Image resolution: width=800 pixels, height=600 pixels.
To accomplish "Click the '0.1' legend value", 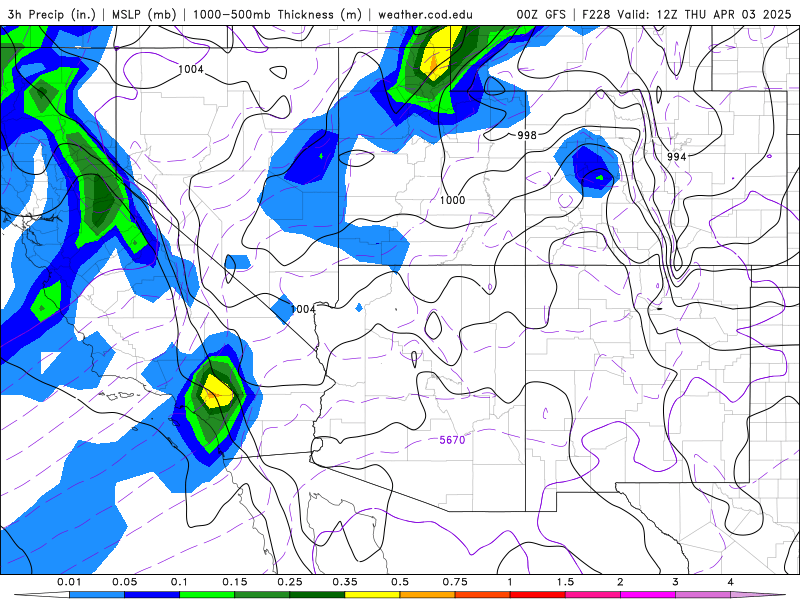I will pos(179,582).
